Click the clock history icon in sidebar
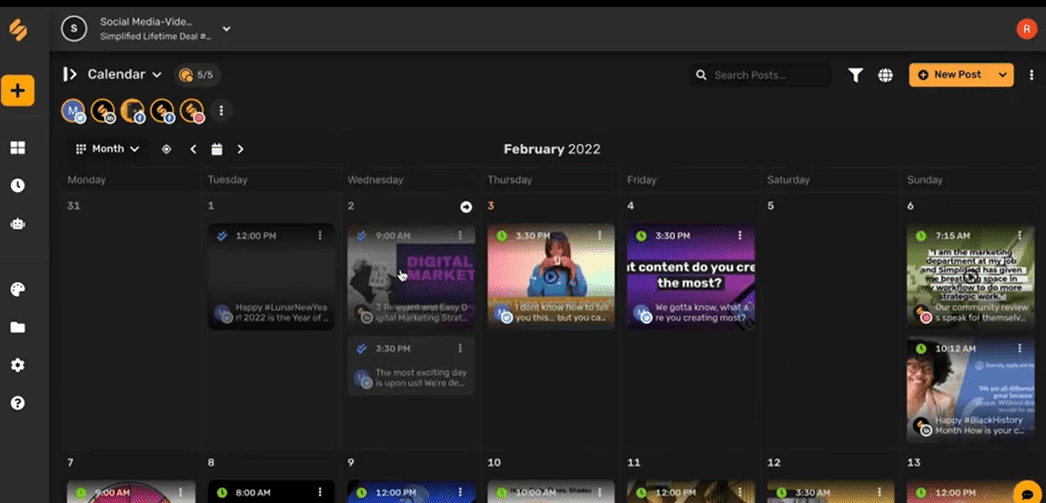This screenshot has width=1046, height=503. (x=17, y=186)
